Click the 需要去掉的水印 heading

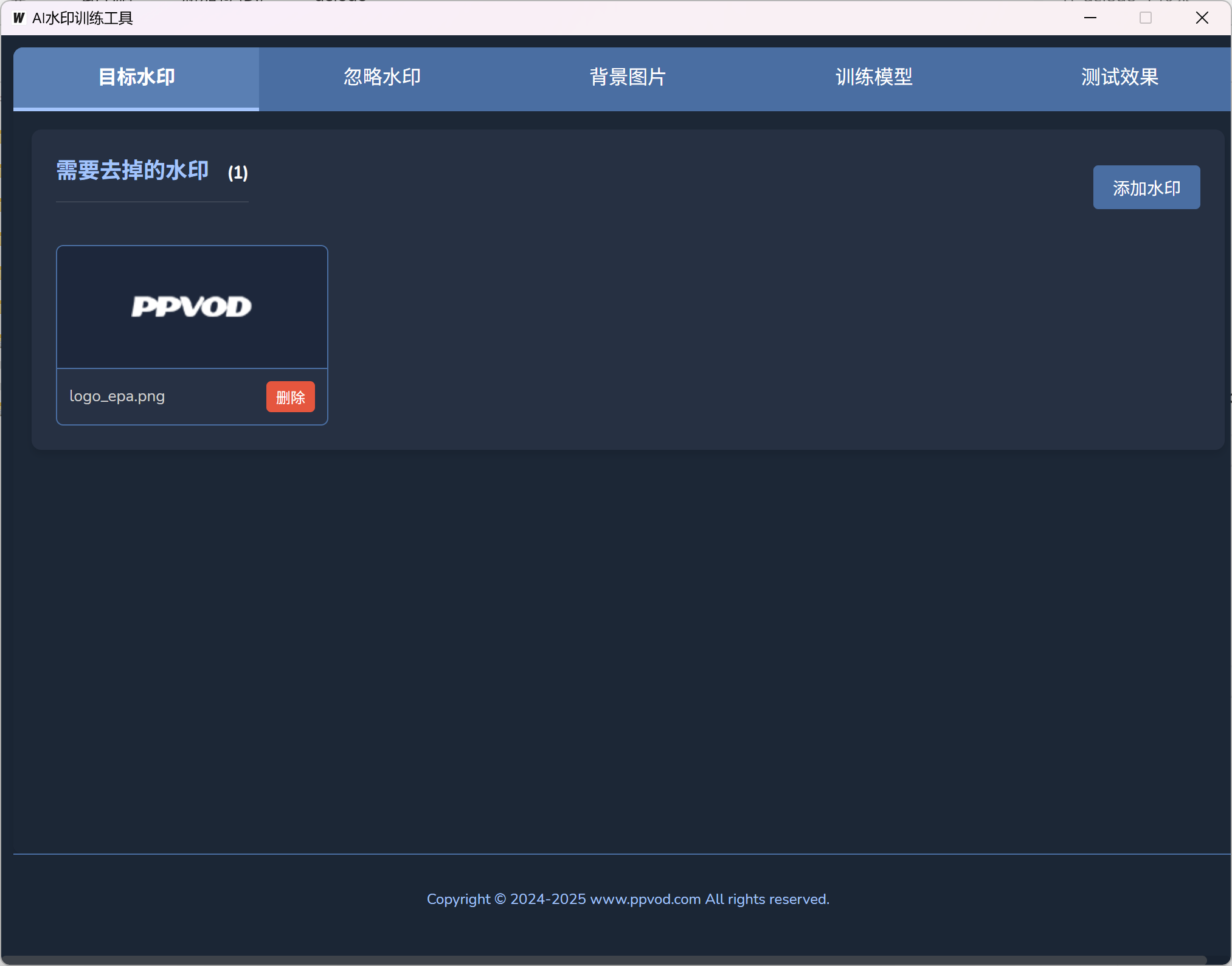[133, 170]
